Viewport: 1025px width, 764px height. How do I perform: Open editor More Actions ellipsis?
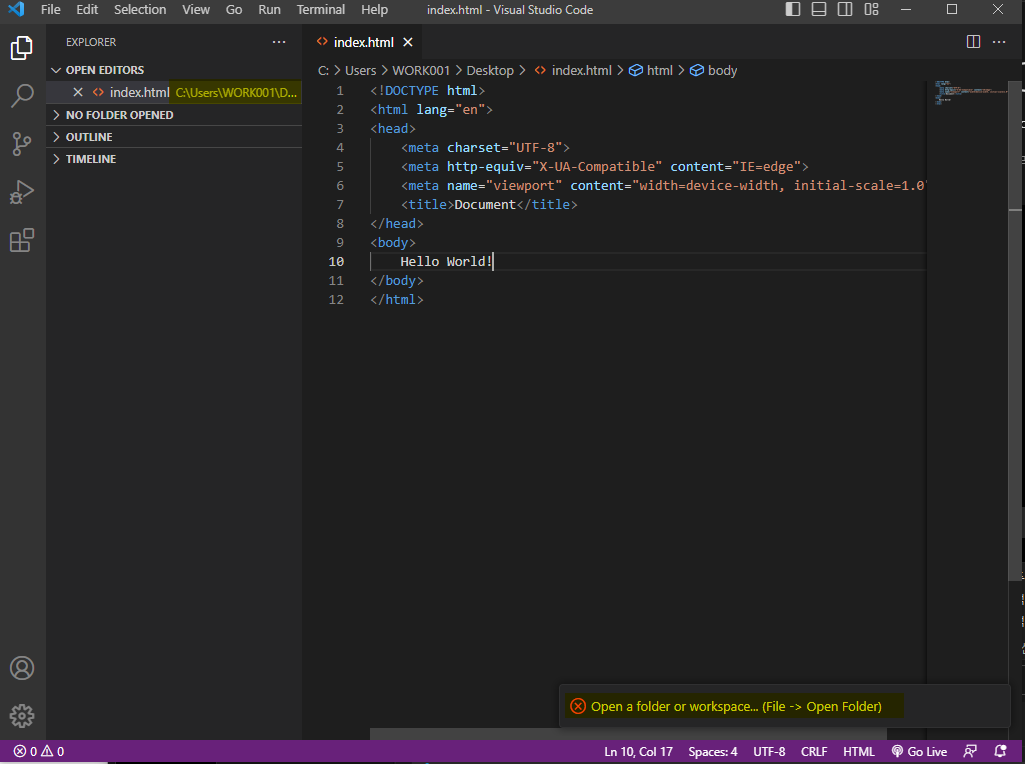point(999,42)
